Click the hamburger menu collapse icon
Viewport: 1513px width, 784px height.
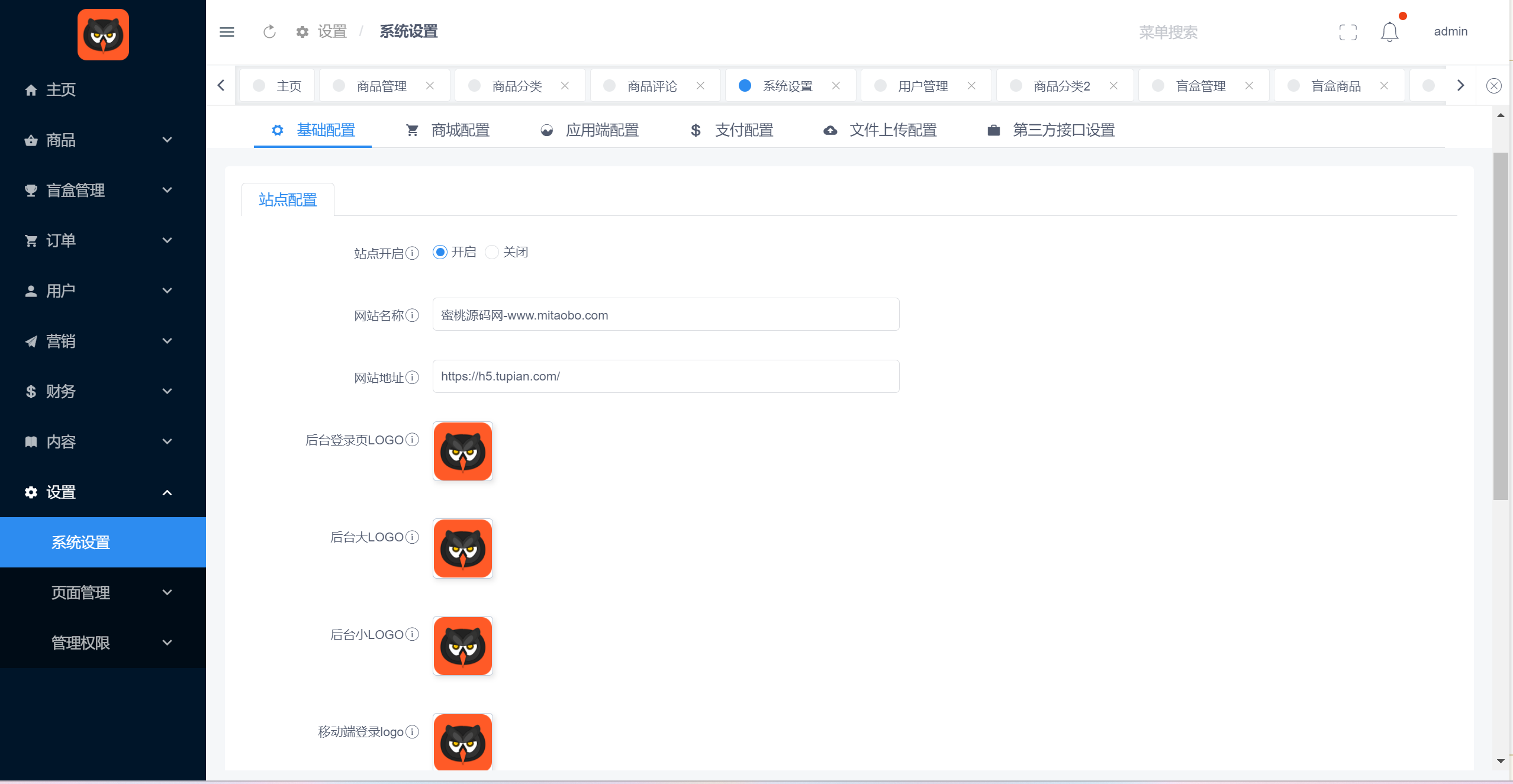(227, 32)
